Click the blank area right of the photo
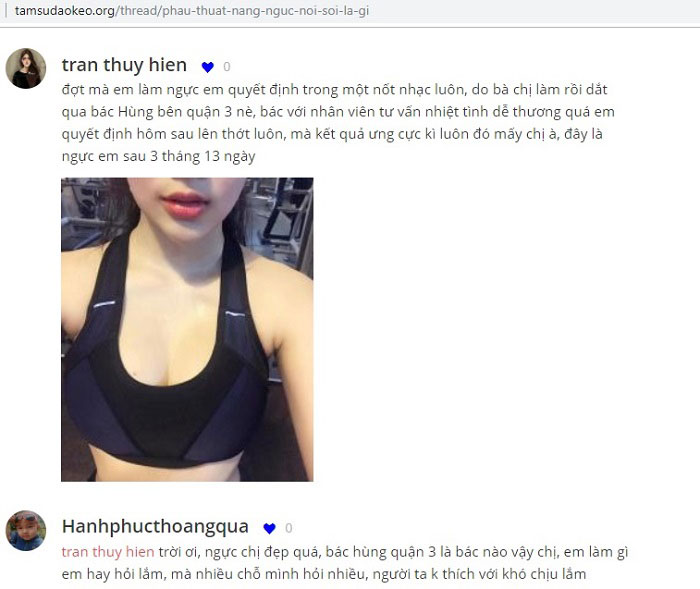Image resolution: width=700 pixels, height=589 pixels. [504, 330]
